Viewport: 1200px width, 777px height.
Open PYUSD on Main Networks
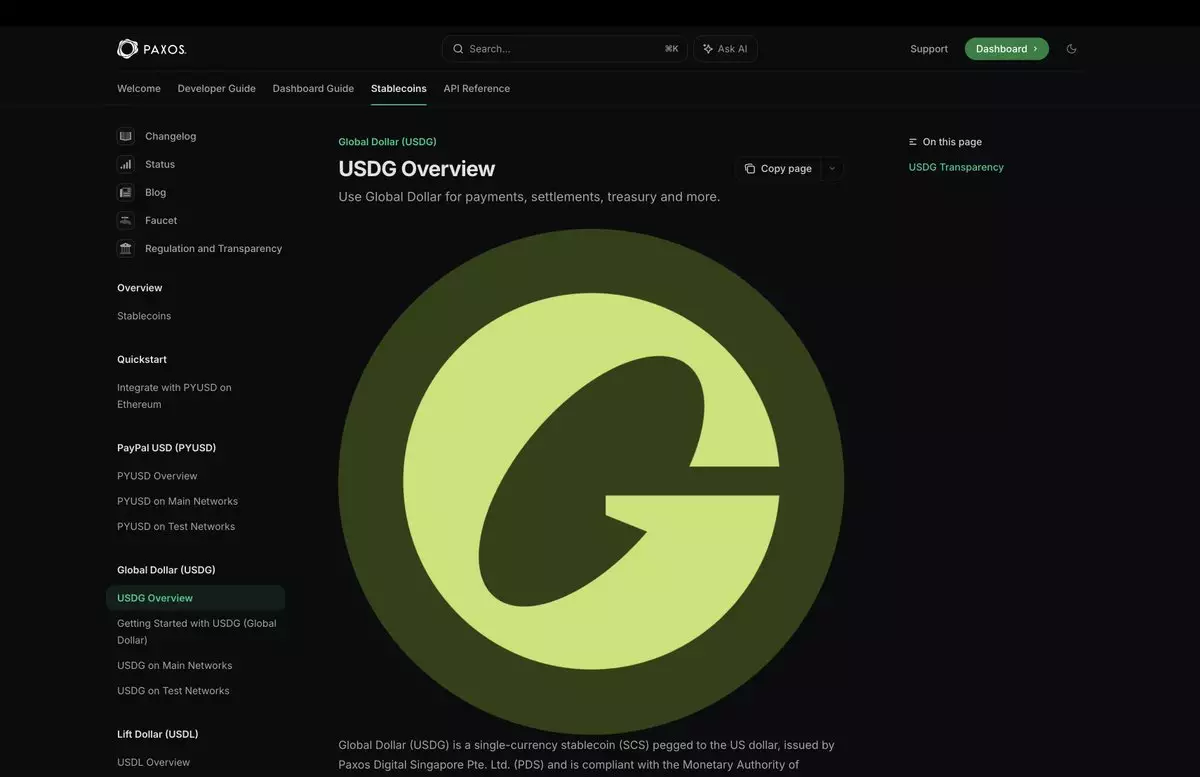[177, 501]
